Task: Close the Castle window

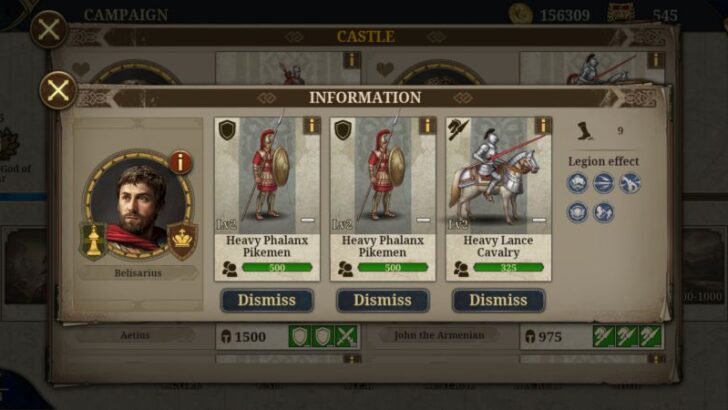Action: 49,30
